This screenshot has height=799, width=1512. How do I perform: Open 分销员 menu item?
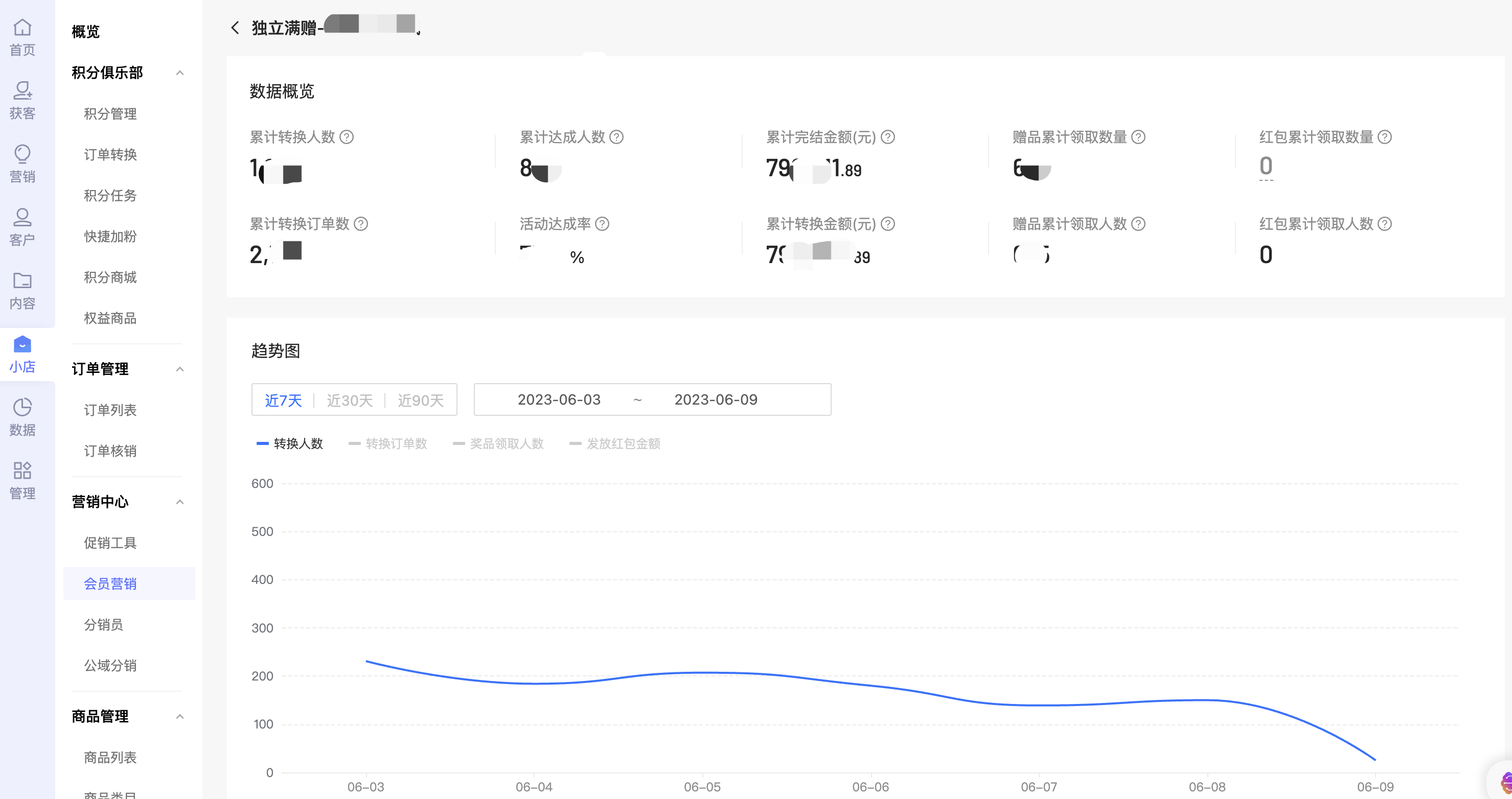pos(103,625)
